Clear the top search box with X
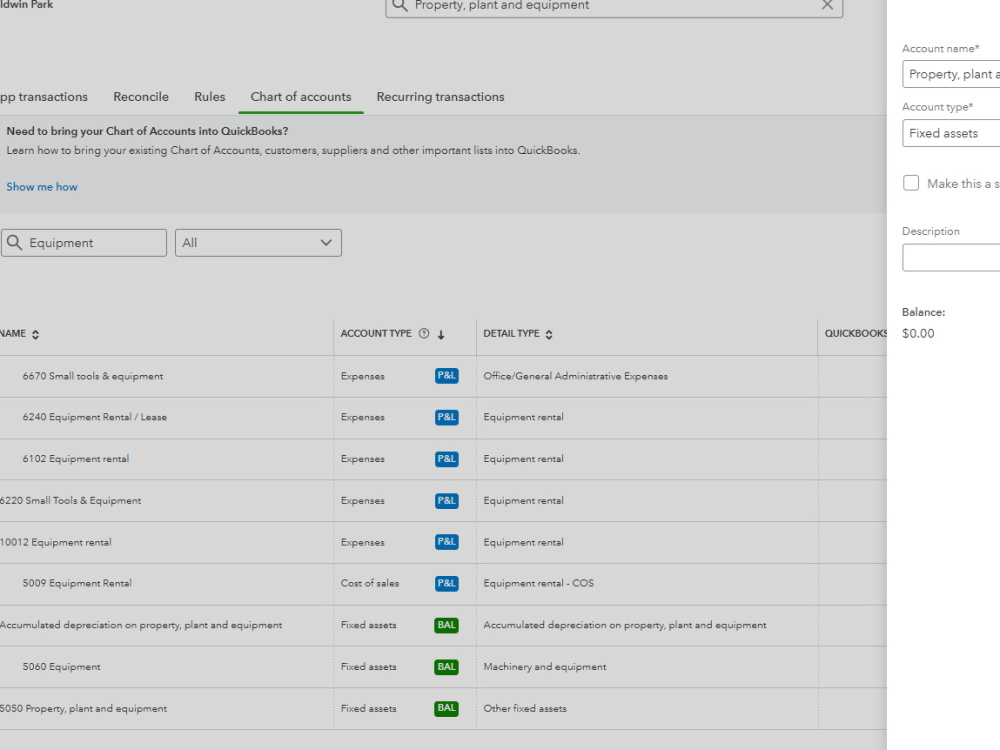This screenshot has width=1000, height=750. tap(827, 5)
